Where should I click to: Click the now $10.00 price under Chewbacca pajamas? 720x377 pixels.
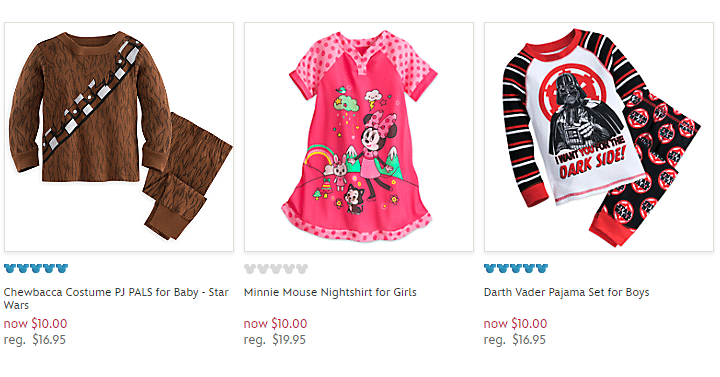35,324
